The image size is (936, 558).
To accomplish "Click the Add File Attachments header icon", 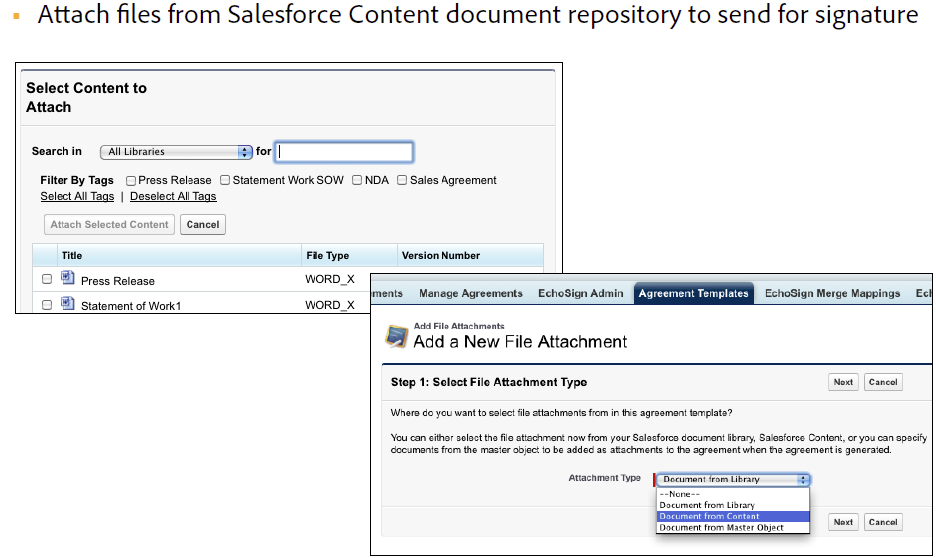I will point(397,335).
